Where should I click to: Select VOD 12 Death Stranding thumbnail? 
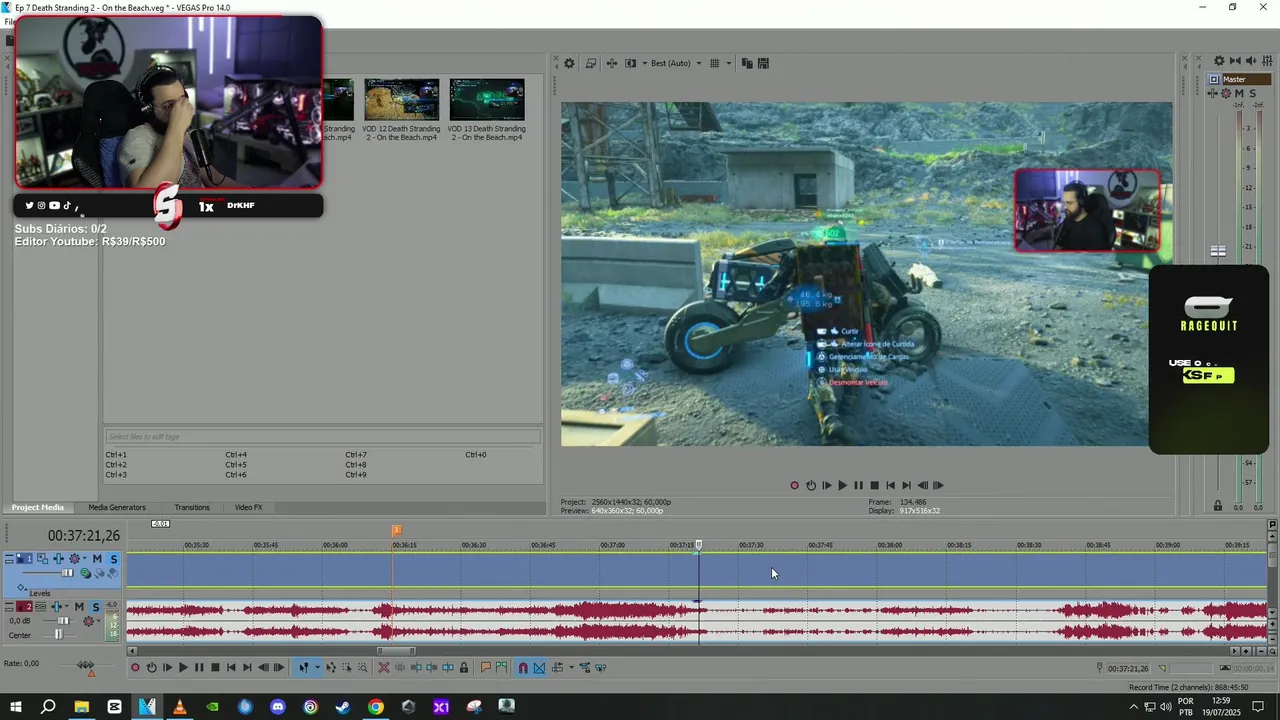point(401,100)
